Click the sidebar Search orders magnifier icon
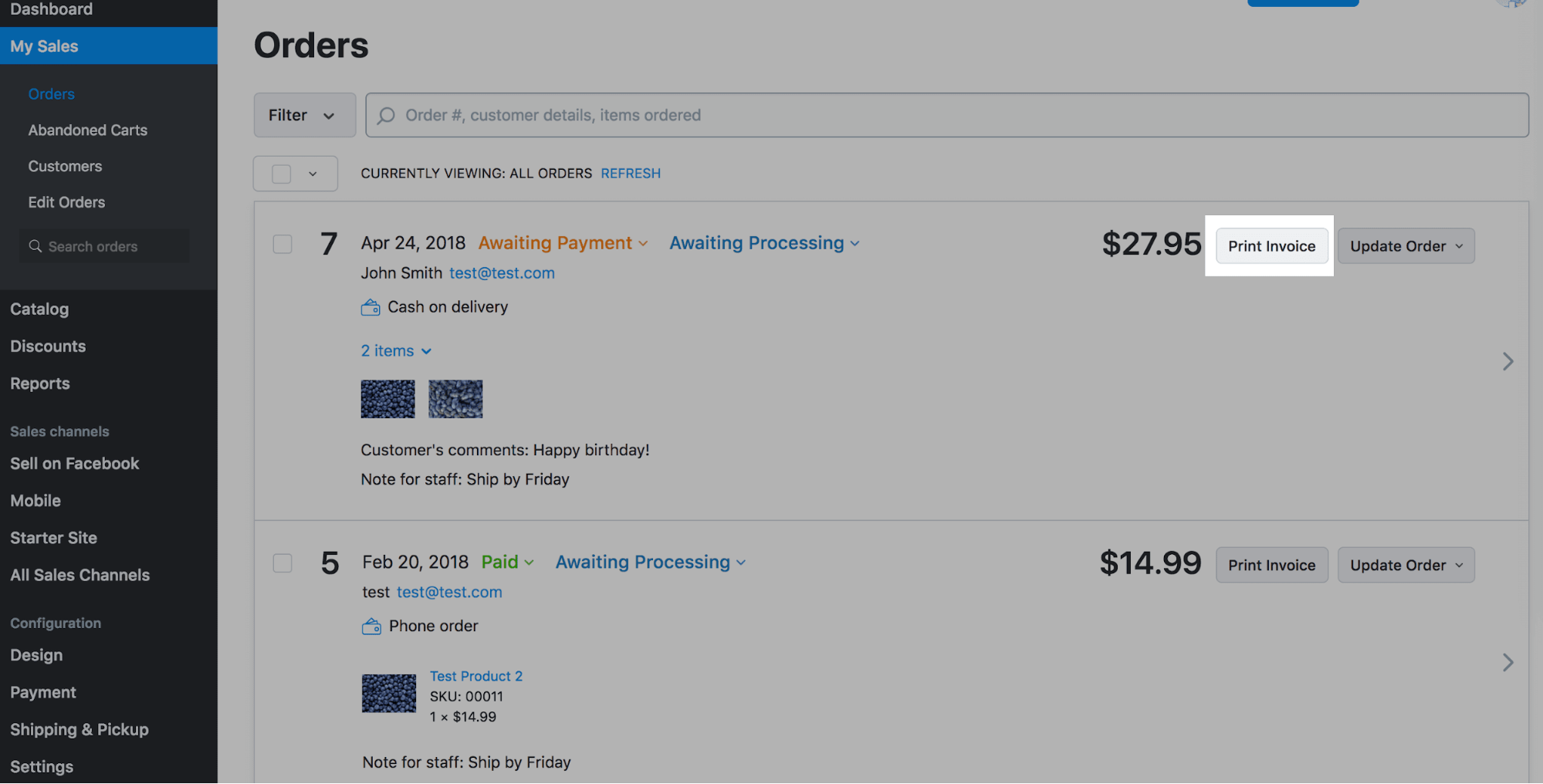 click(36, 246)
